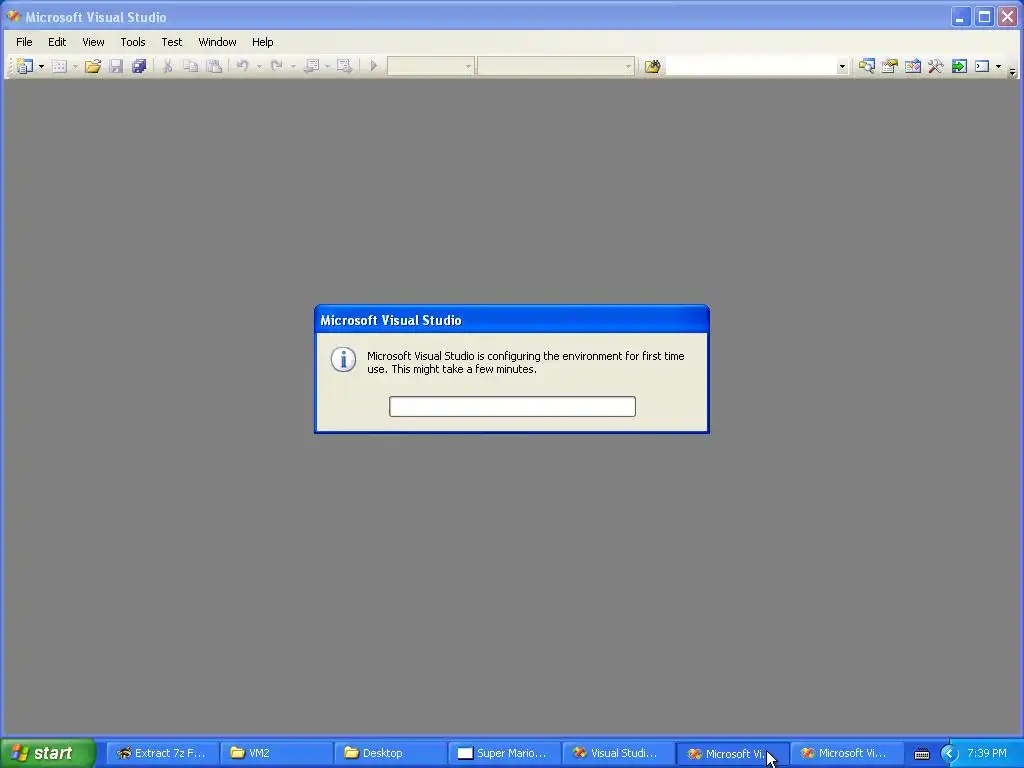Click the 7:39 PM clock
Screen dimensions: 1024x768
(987, 753)
